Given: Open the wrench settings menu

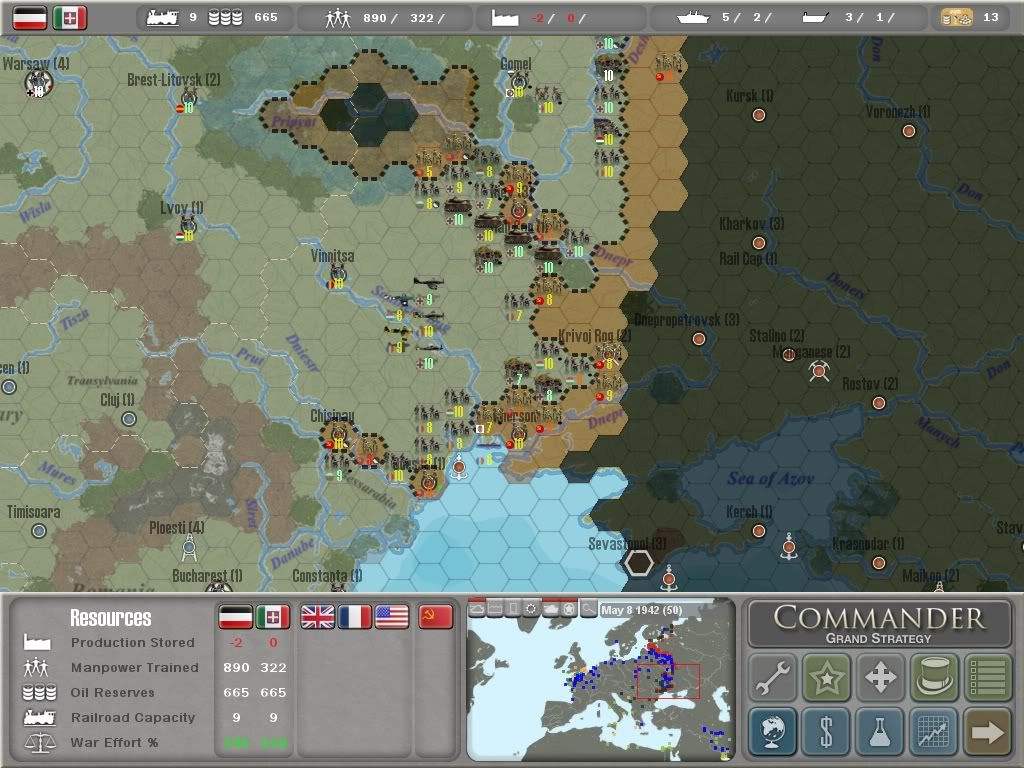Looking at the screenshot, I should [773, 677].
